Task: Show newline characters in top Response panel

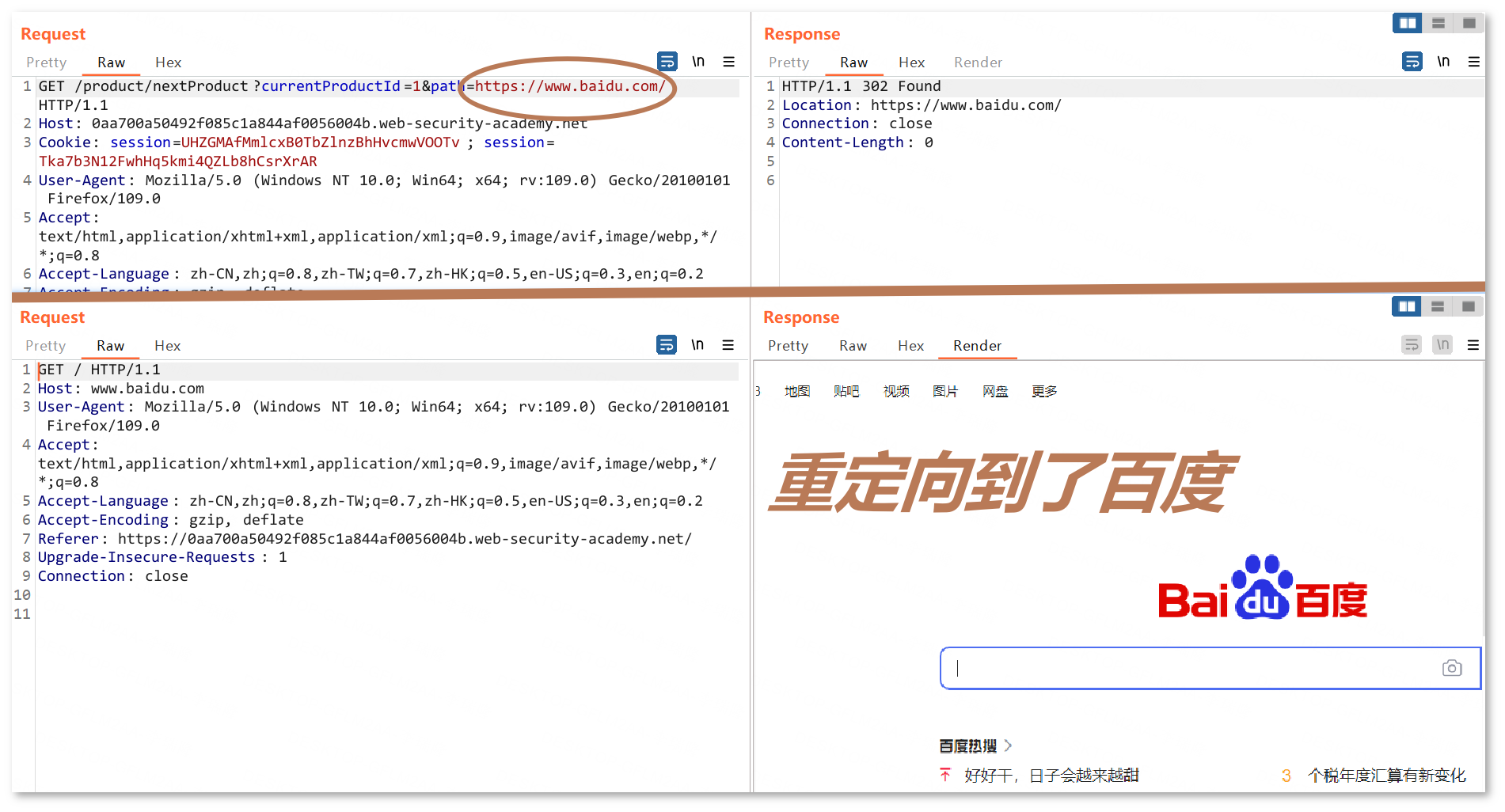Action: [1443, 61]
